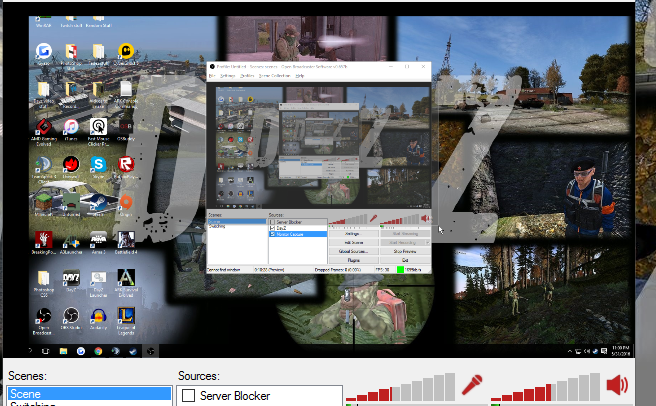Open Settings menu in the small OBS window
The width and height of the screenshot is (656, 406).
tap(228, 76)
